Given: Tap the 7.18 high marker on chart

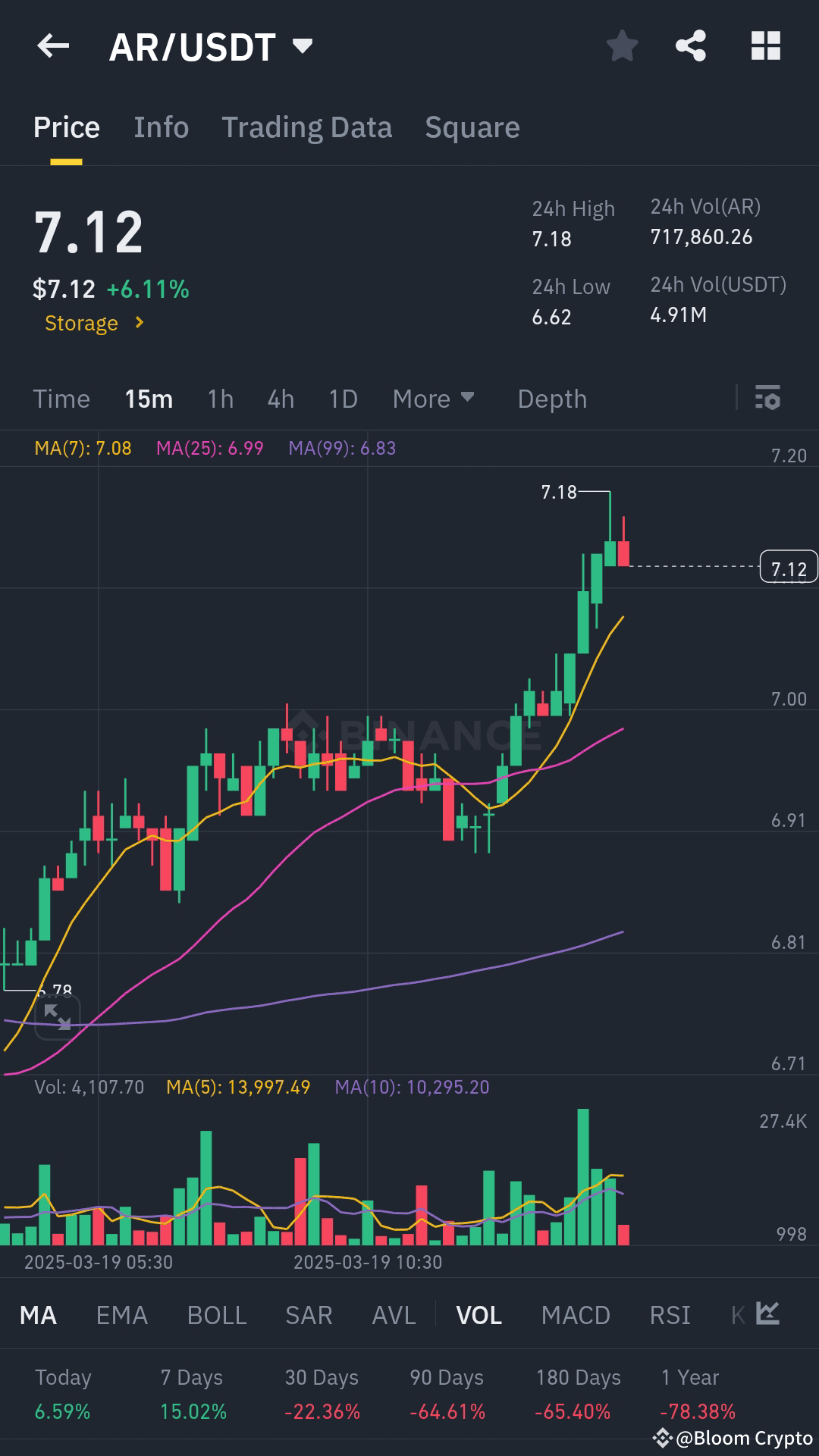Looking at the screenshot, I should point(559,493).
